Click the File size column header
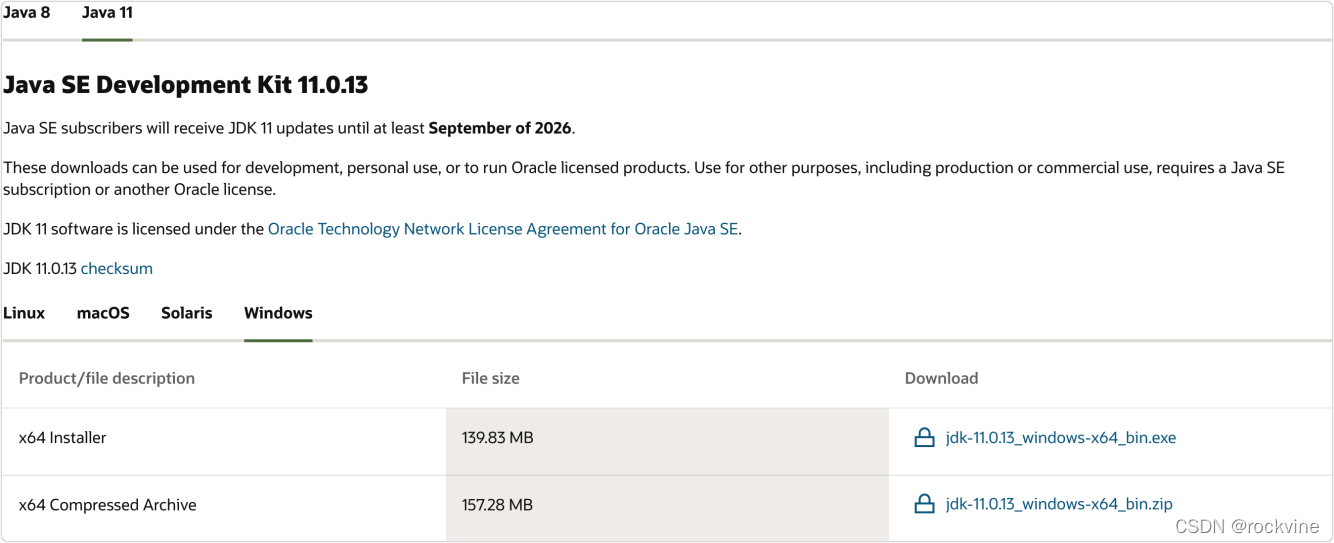The image size is (1334, 543). pos(490,378)
